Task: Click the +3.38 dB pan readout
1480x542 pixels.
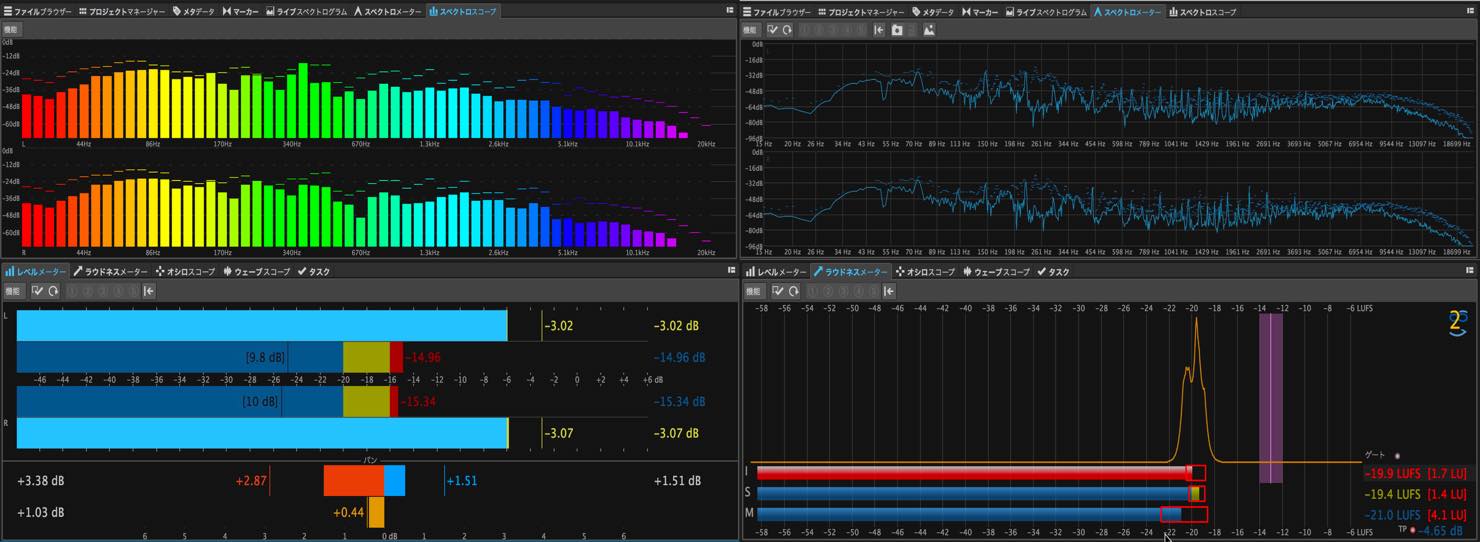Action: point(41,481)
